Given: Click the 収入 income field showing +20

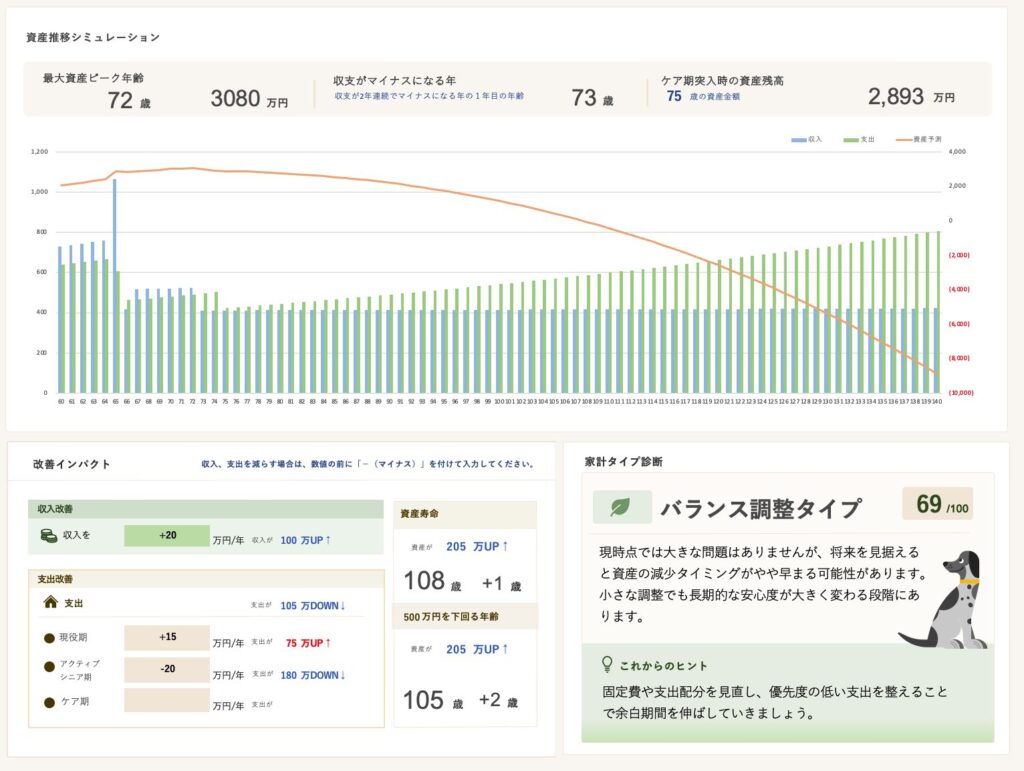Looking at the screenshot, I should tap(167, 536).
